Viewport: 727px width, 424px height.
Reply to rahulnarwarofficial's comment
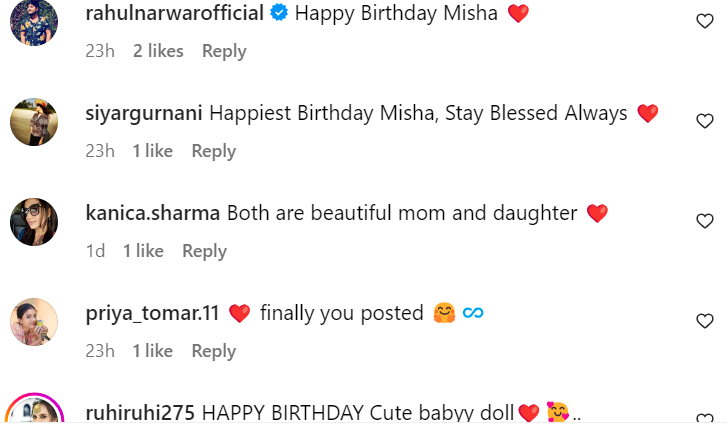224,51
